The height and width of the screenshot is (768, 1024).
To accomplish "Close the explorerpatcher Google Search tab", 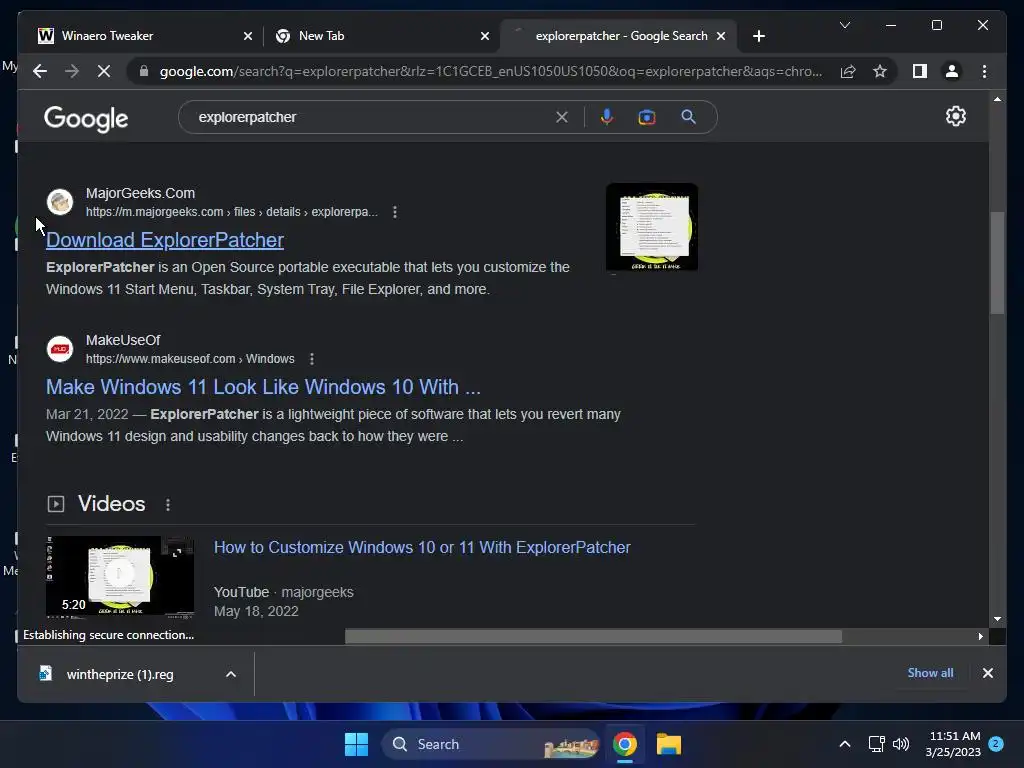I will pos(721,37).
